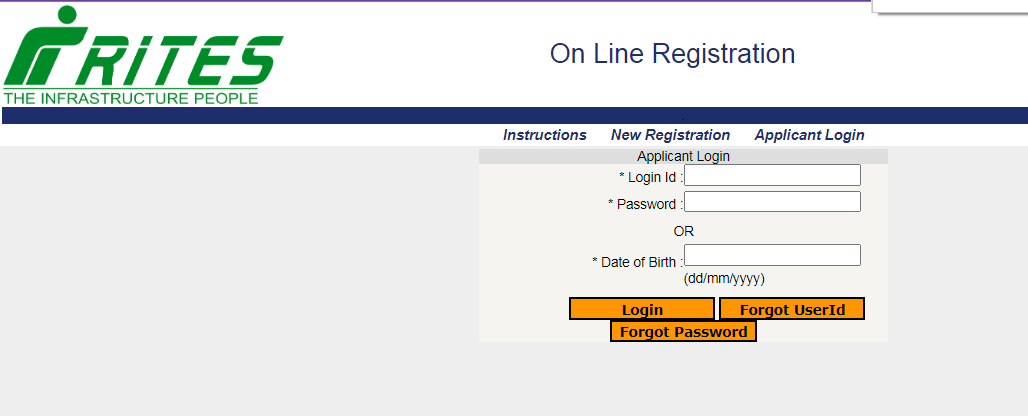Click the '* Password' label text
This screenshot has width=1028, height=416.
(644, 204)
